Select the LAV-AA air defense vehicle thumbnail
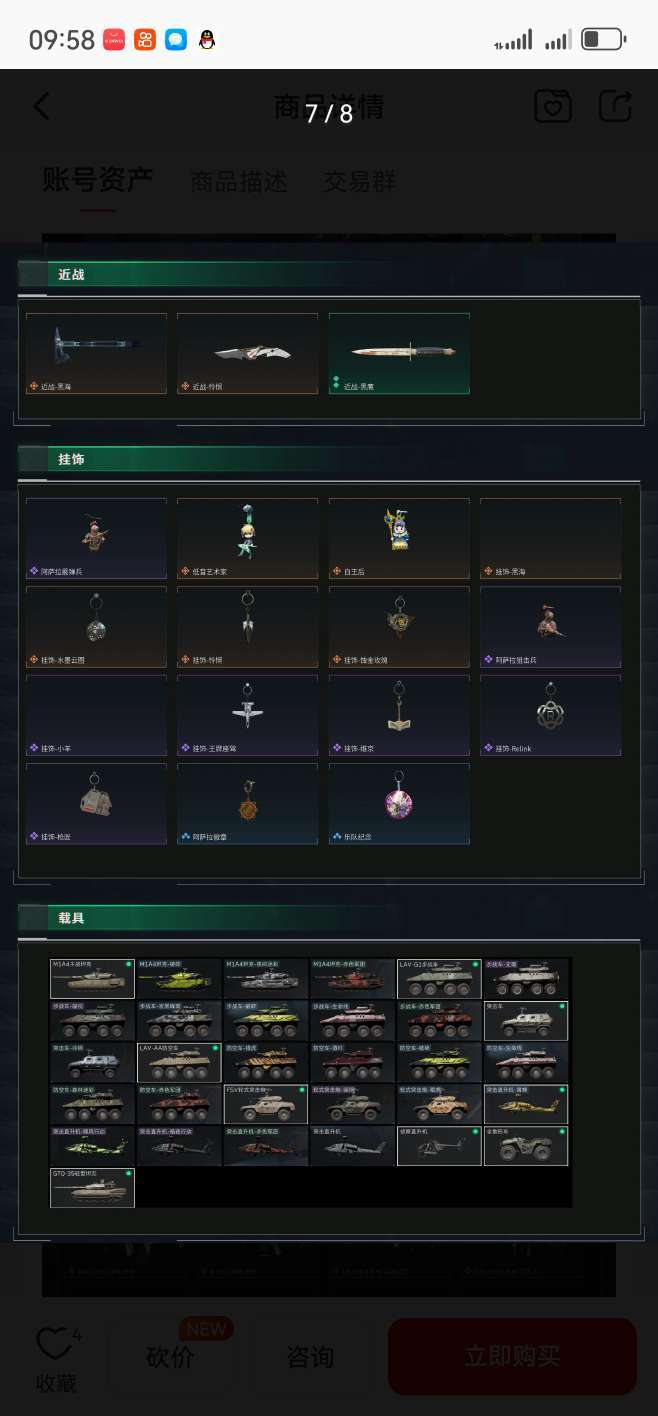The height and width of the screenshot is (1416, 658). 179,1062
